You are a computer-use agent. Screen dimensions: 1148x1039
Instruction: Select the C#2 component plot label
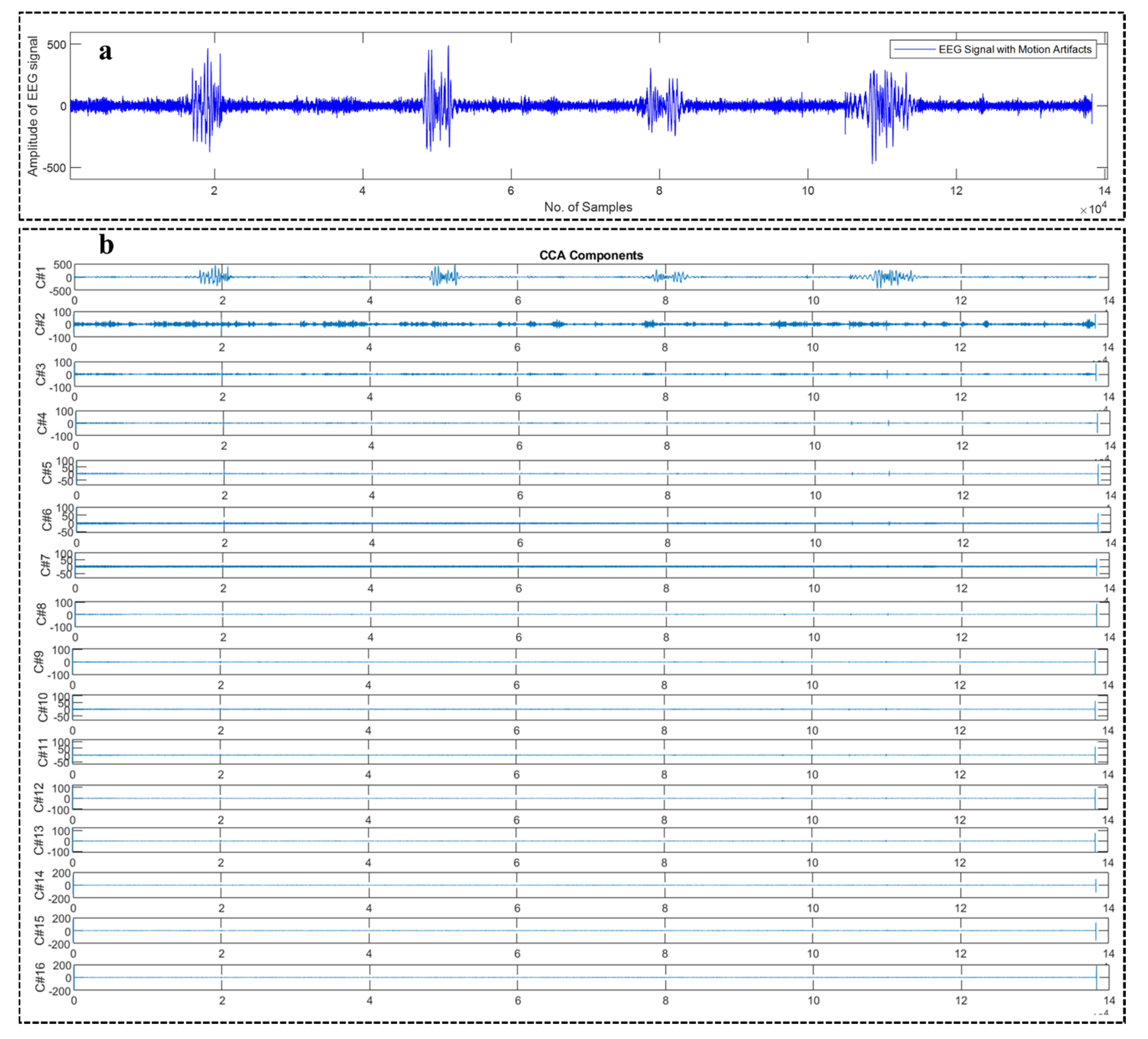click(x=40, y=324)
